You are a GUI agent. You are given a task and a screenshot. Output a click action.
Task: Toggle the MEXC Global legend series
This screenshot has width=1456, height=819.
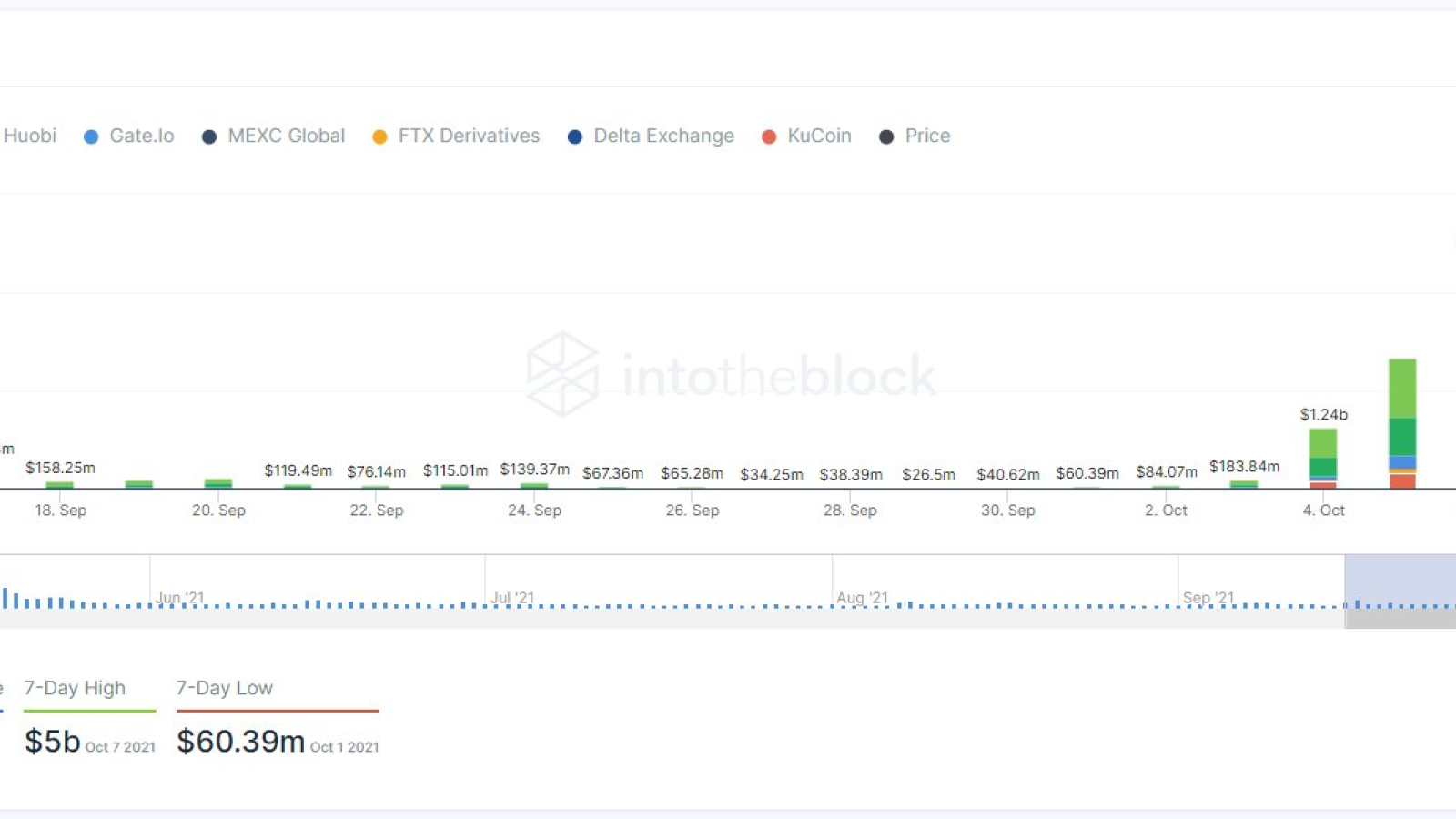(274, 136)
